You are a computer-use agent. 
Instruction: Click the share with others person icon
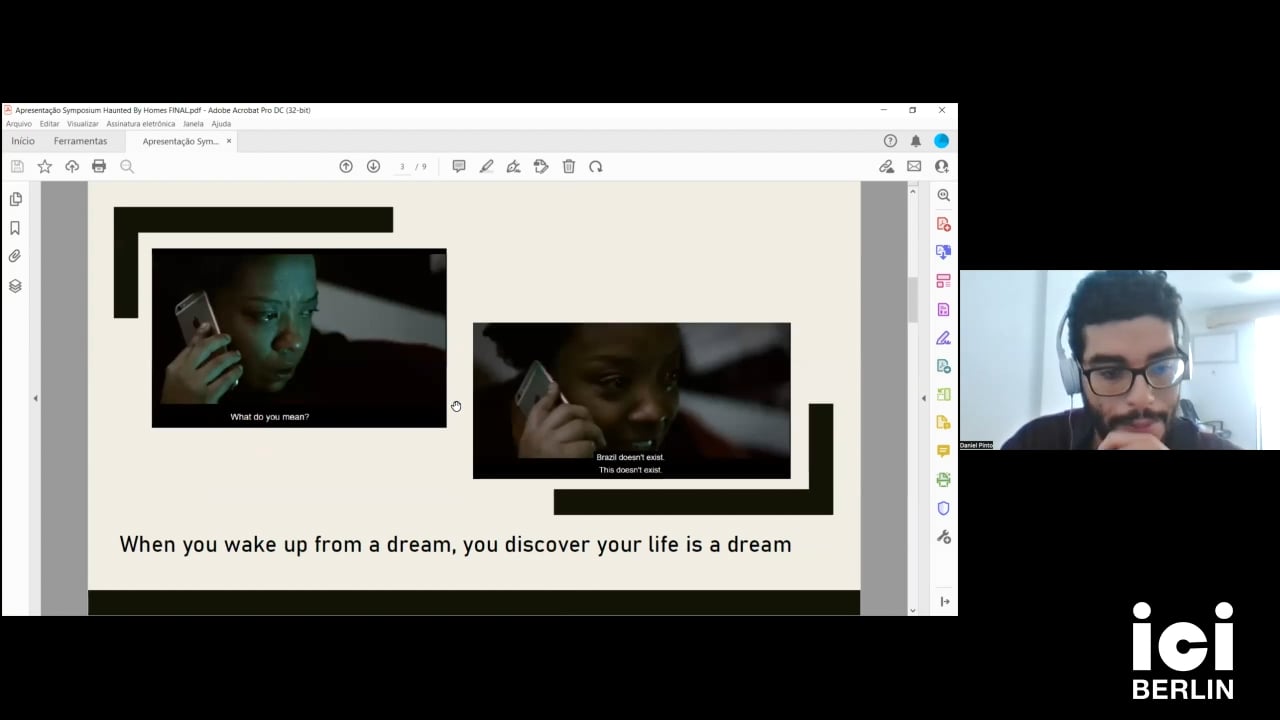(941, 166)
